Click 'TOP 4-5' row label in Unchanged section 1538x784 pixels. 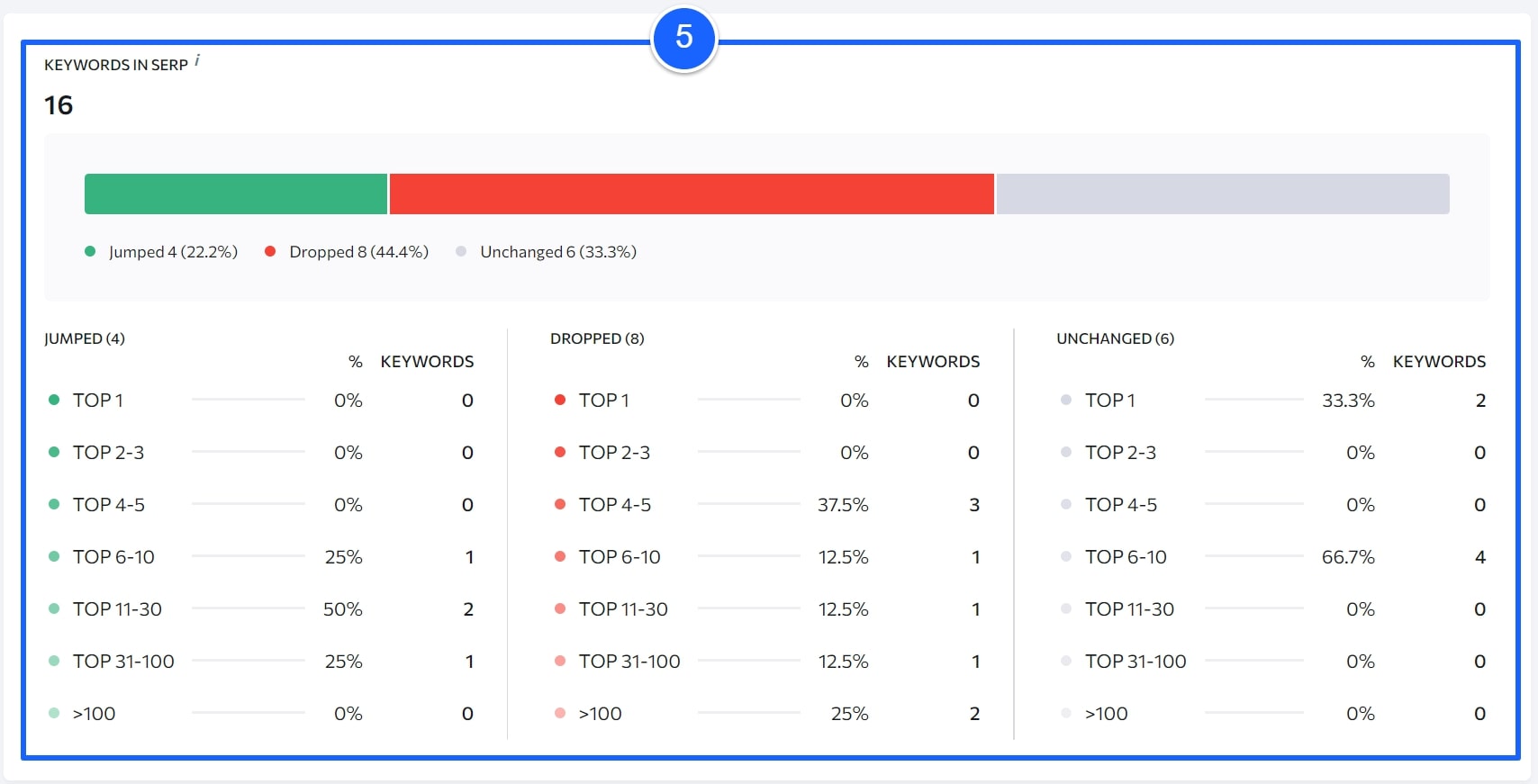[x=1120, y=505]
